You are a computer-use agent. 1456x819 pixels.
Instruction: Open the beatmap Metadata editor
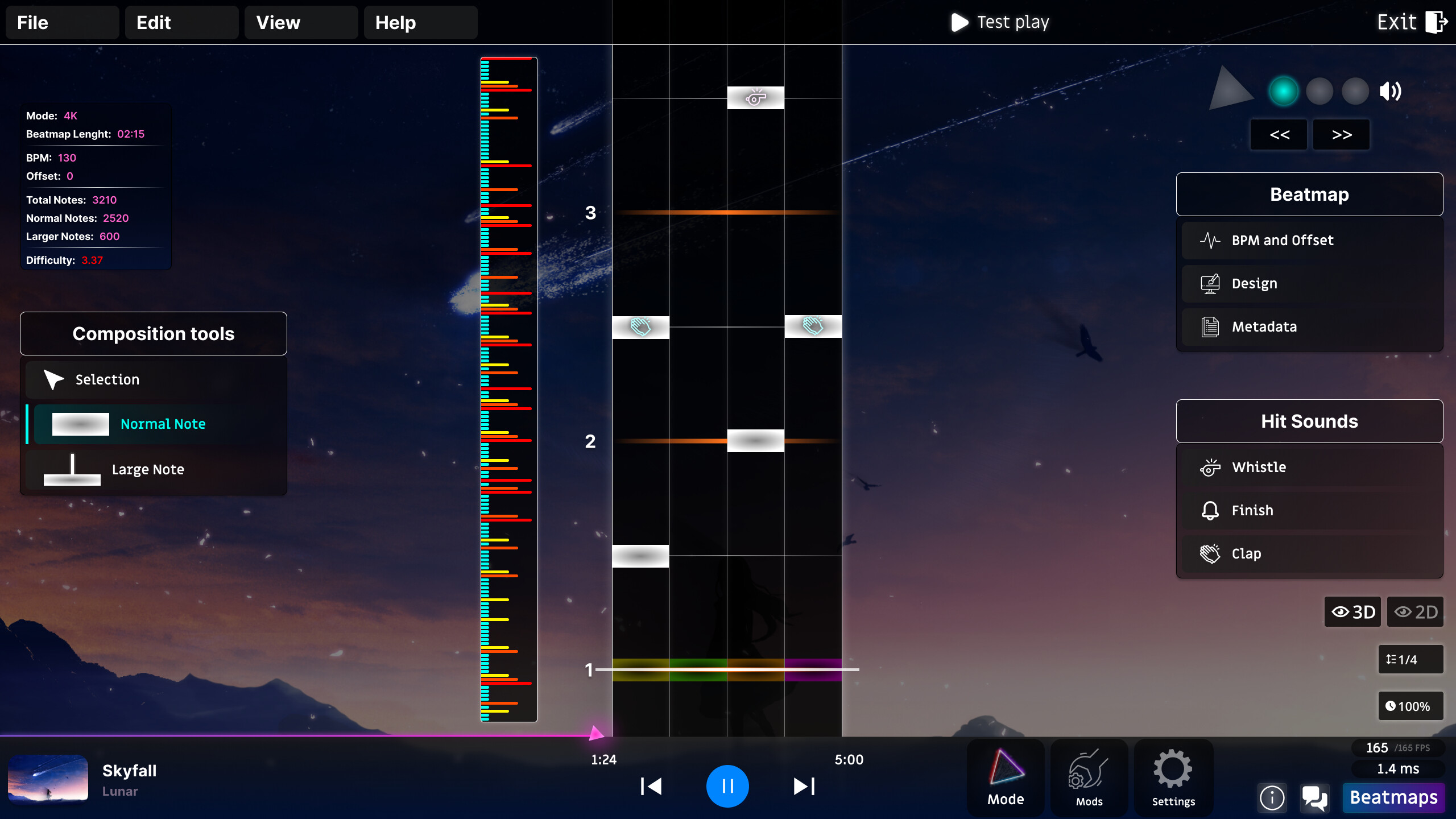[1265, 326]
